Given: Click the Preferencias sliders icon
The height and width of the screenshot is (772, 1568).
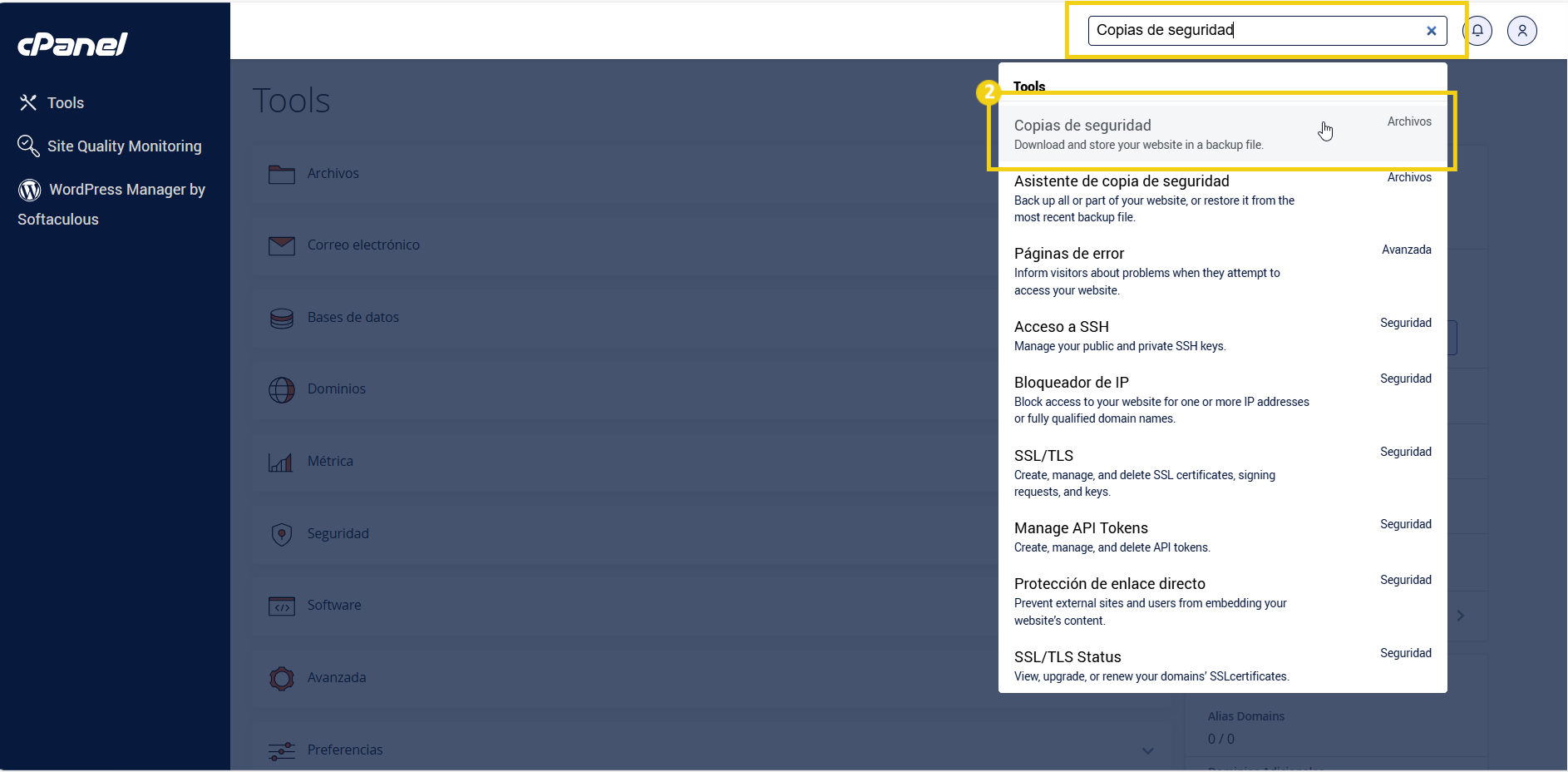Looking at the screenshot, I should coord(282,750).
